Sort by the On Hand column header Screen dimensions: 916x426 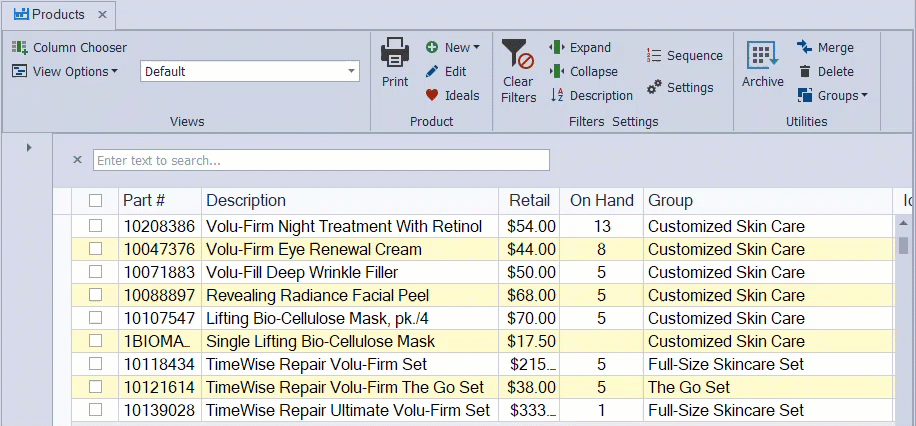pos(602,200)
